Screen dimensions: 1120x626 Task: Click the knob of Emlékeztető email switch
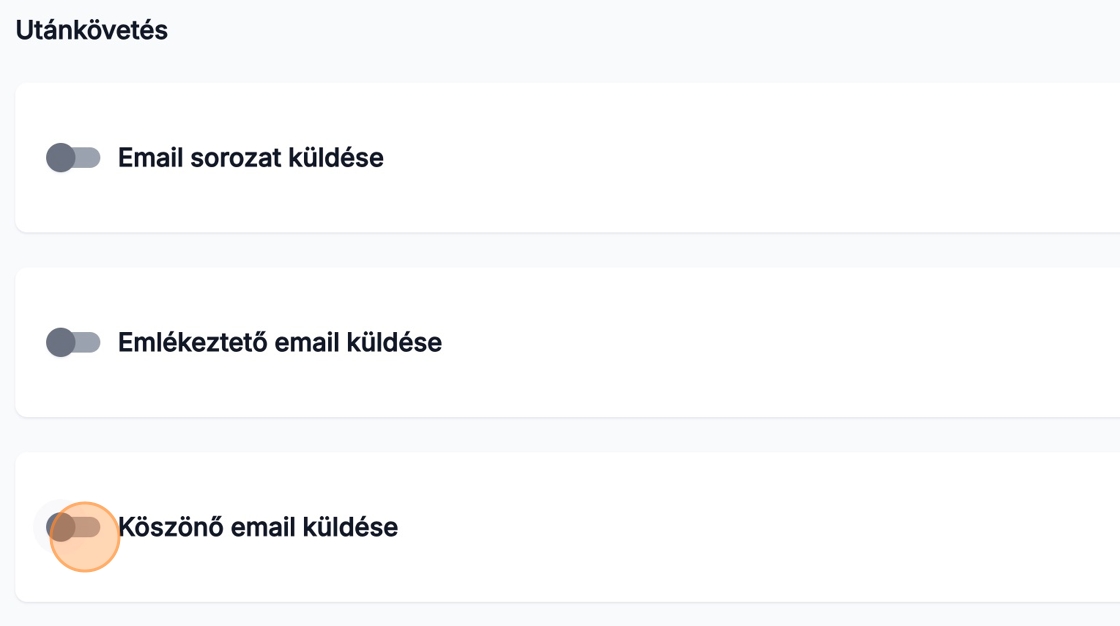61,342
